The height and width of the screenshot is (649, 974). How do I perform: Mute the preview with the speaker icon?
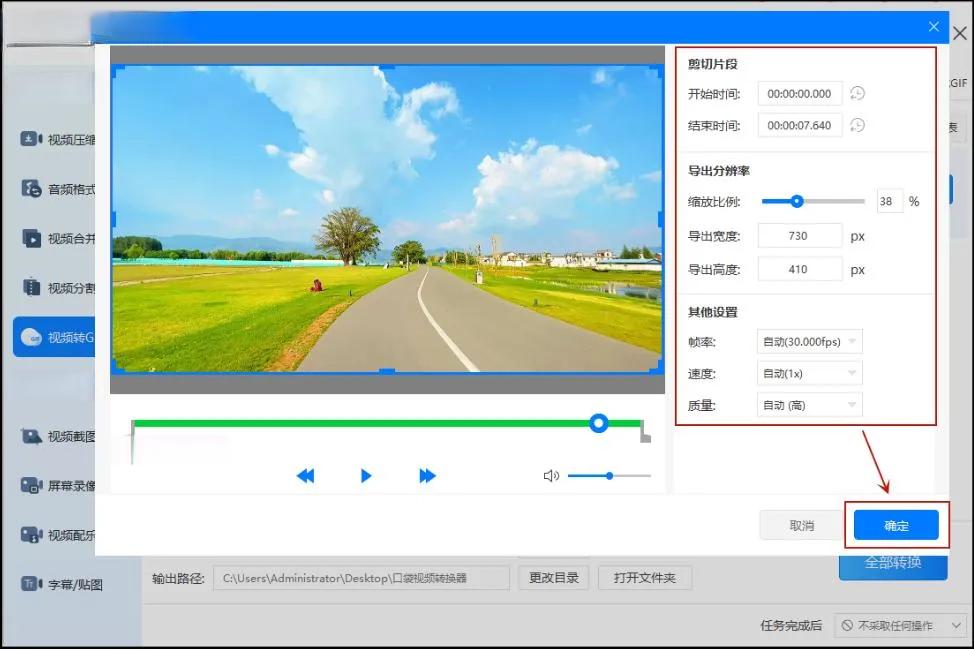(x=551, y=476)
